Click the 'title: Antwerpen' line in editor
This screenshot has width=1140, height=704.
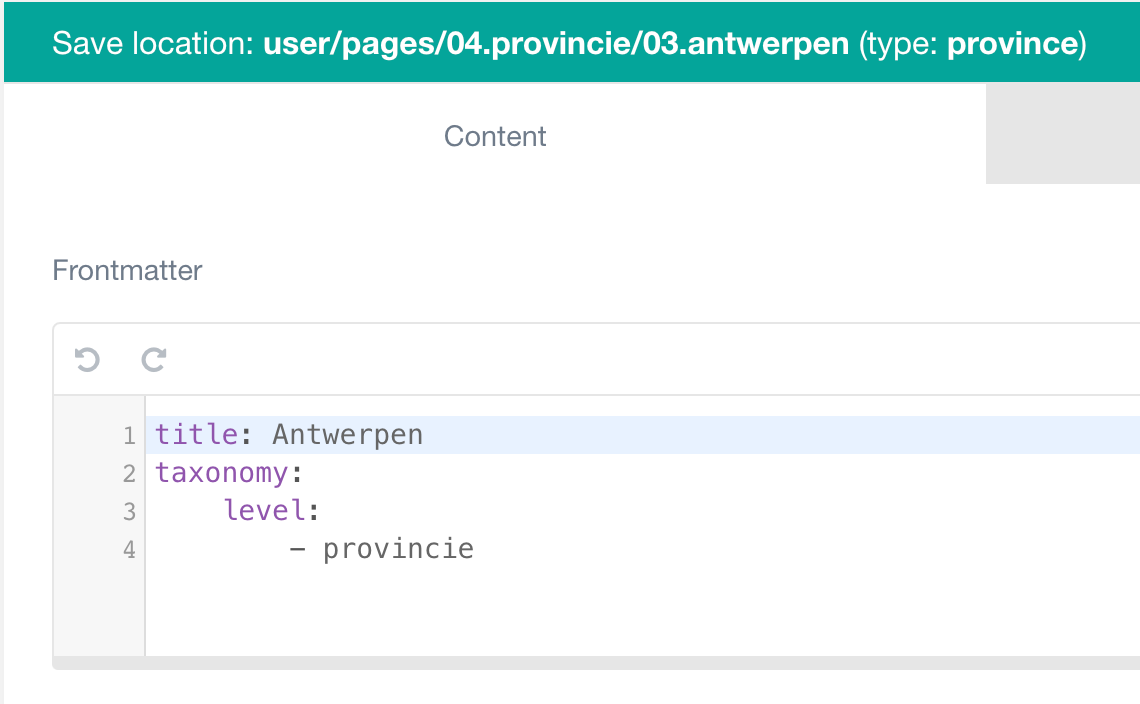click(x=289, y=435)
